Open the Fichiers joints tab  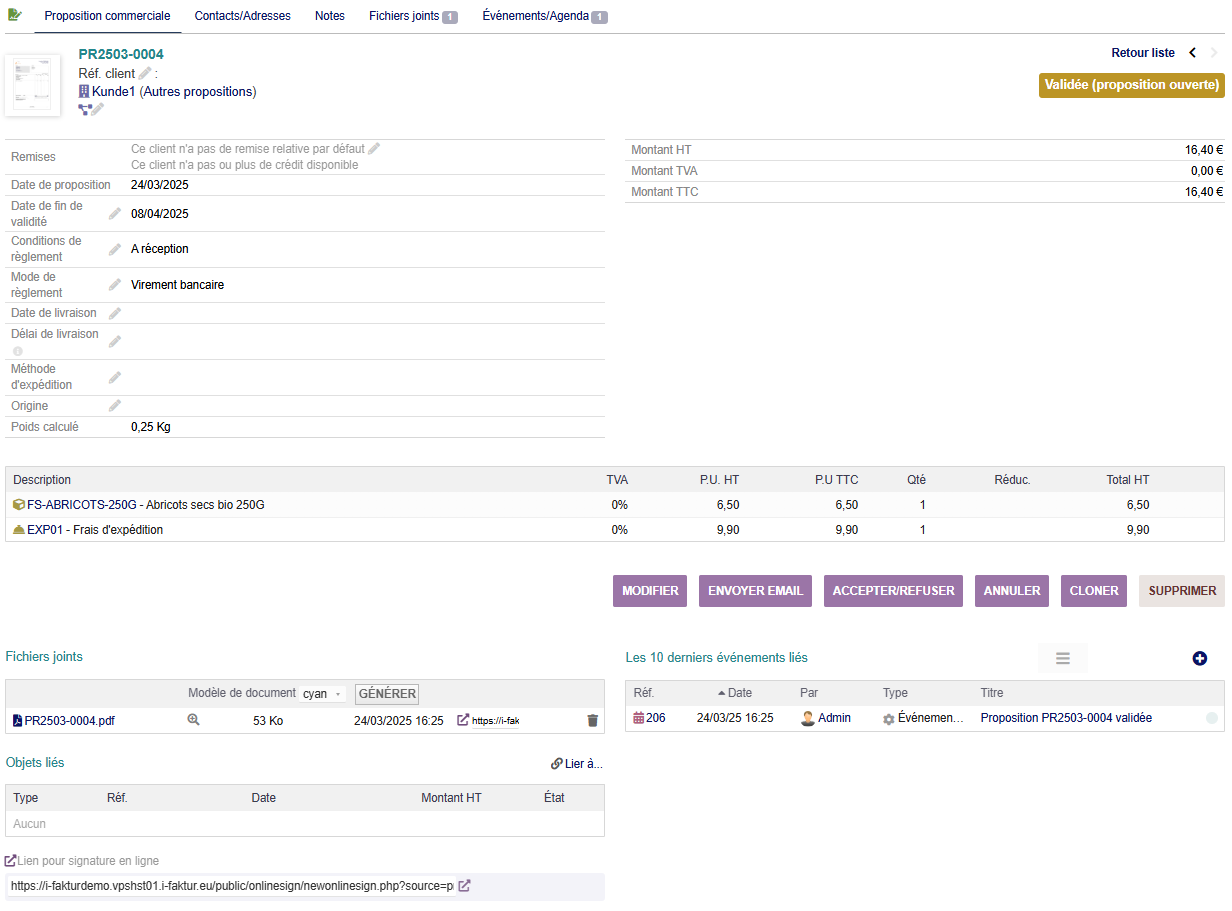point(412,16)
